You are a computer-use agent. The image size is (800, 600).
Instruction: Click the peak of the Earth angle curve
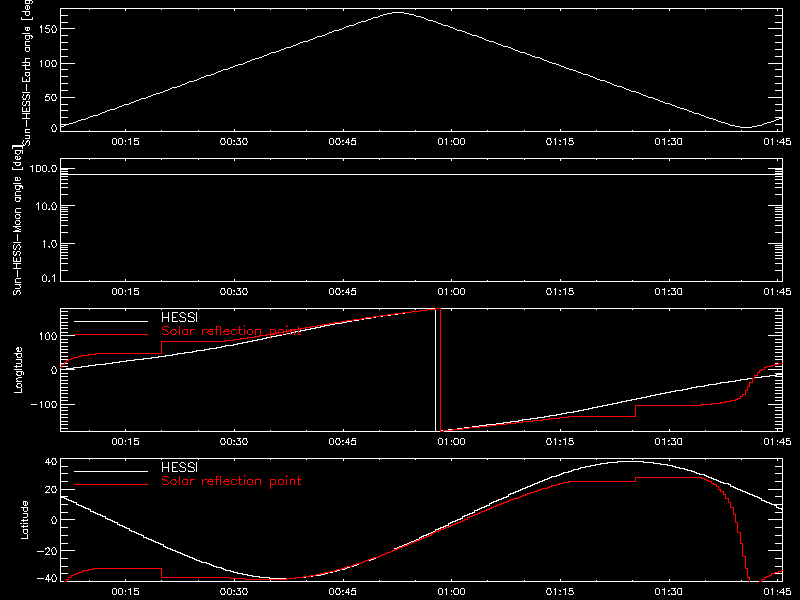coord(397,13)
